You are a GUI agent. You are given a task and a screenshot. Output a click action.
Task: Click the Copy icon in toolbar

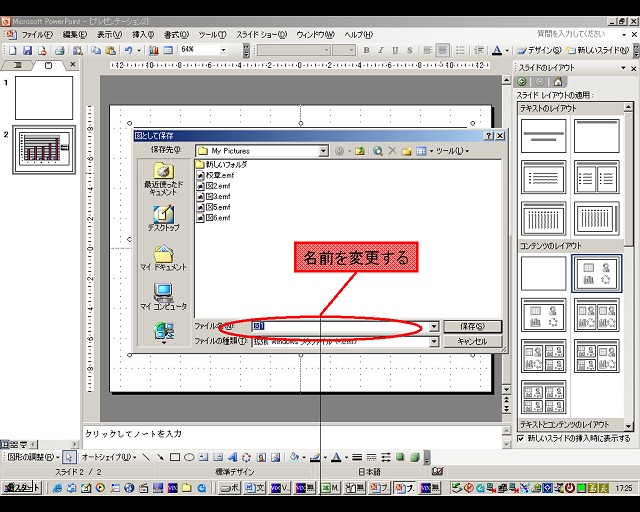(x=96, y=50)
